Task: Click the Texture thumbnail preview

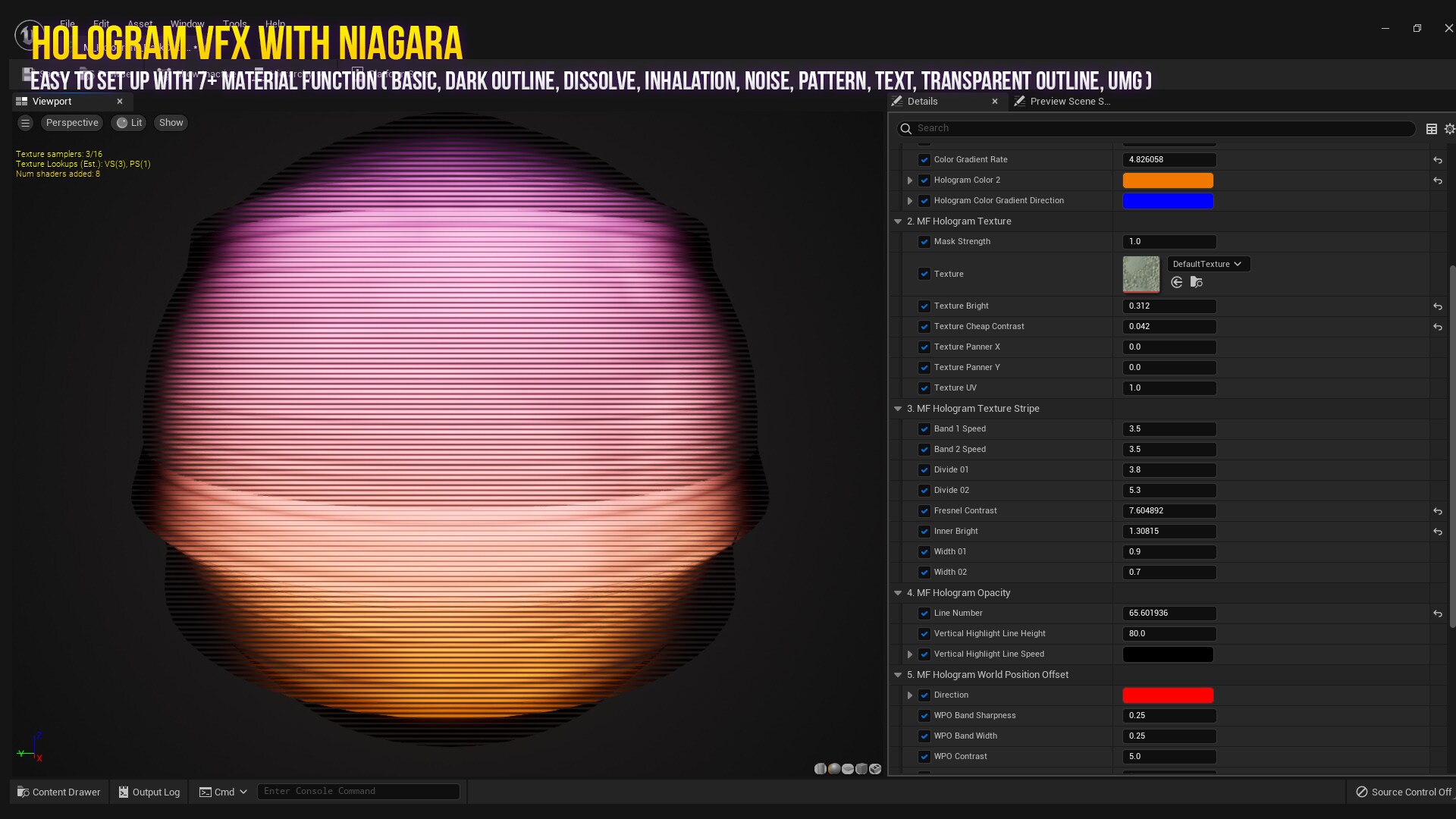Action: [x=1141, y=274]
